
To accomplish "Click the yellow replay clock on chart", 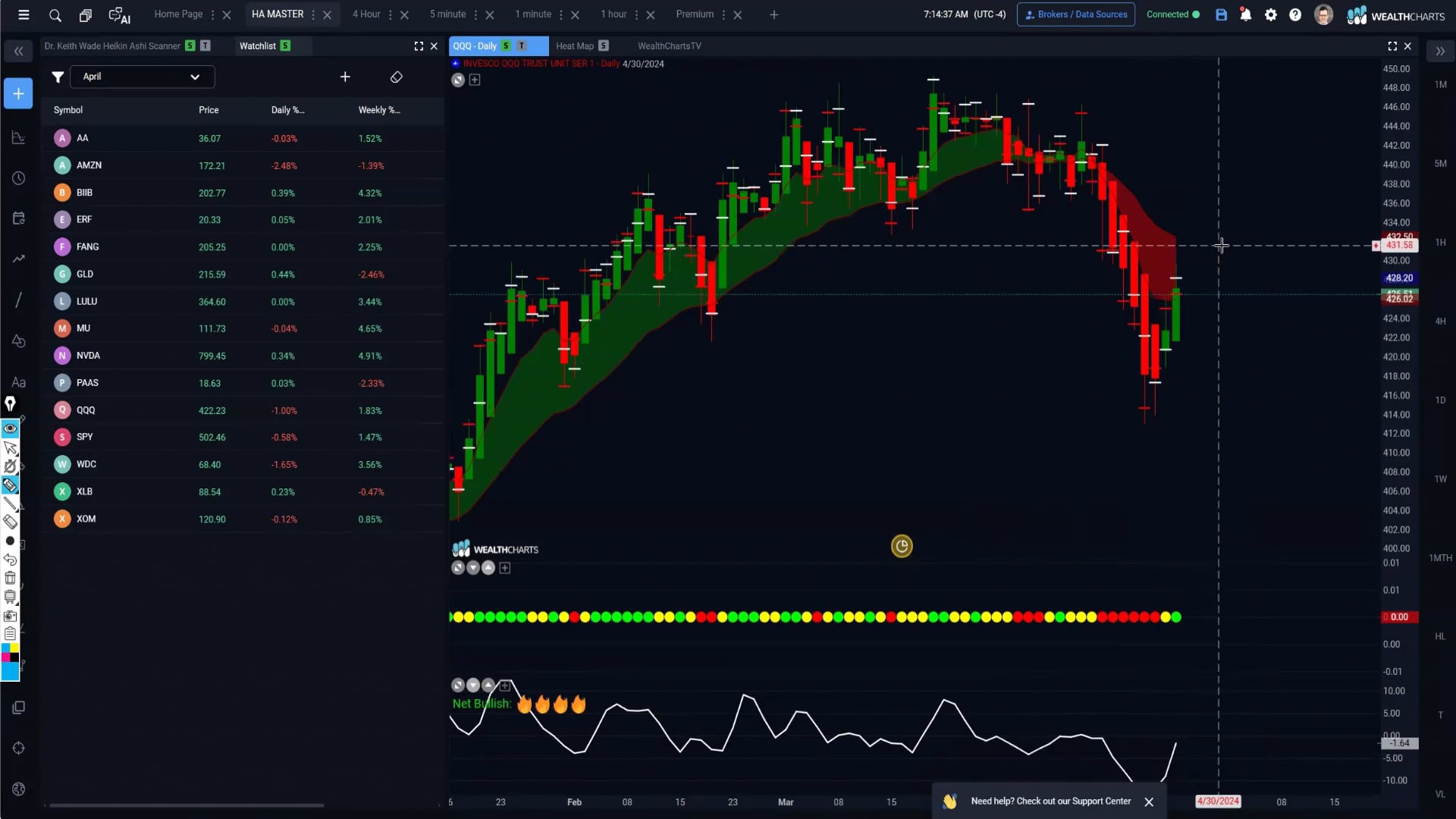I will [902, 546].
